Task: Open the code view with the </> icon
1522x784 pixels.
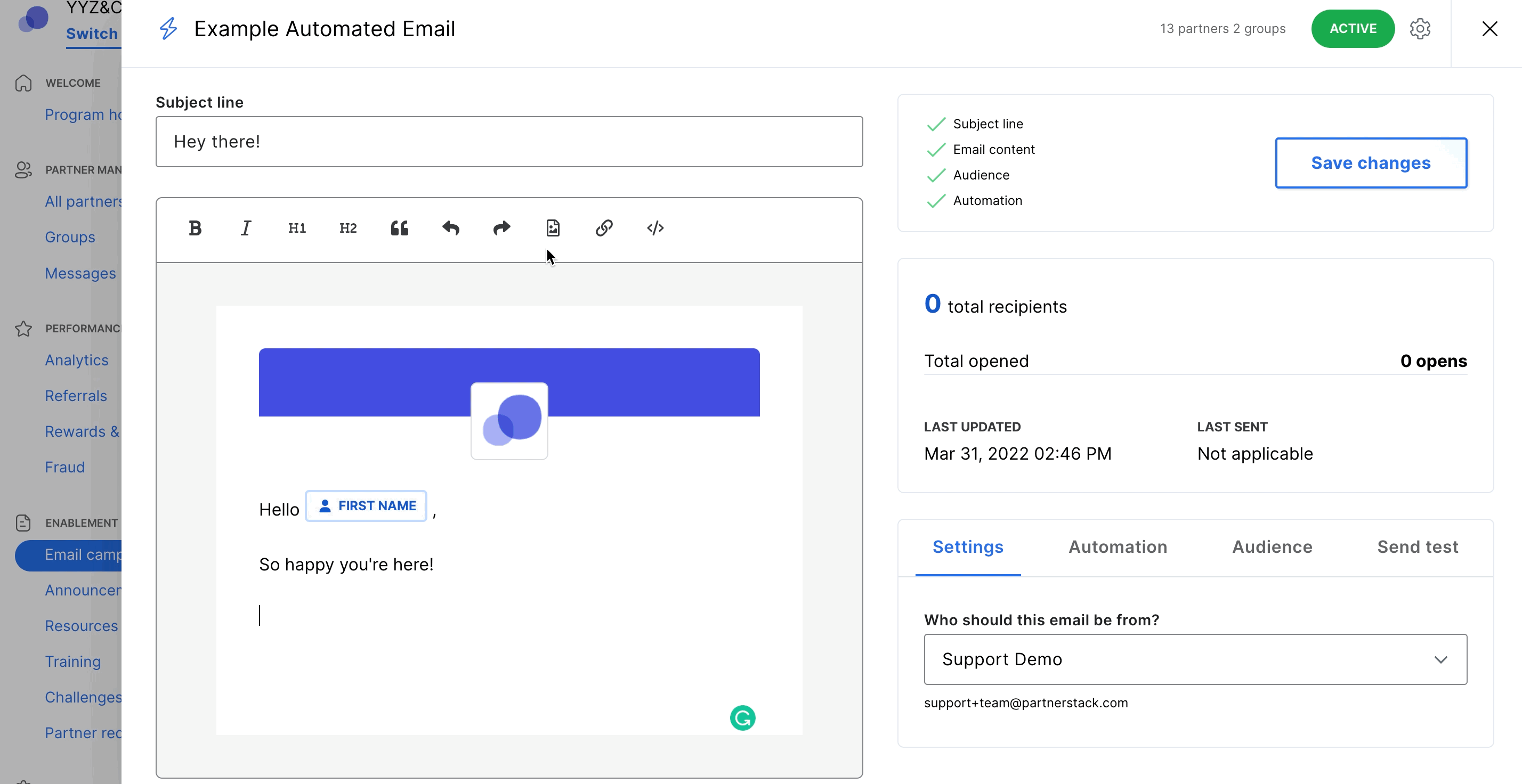Action: click(655, 228)
